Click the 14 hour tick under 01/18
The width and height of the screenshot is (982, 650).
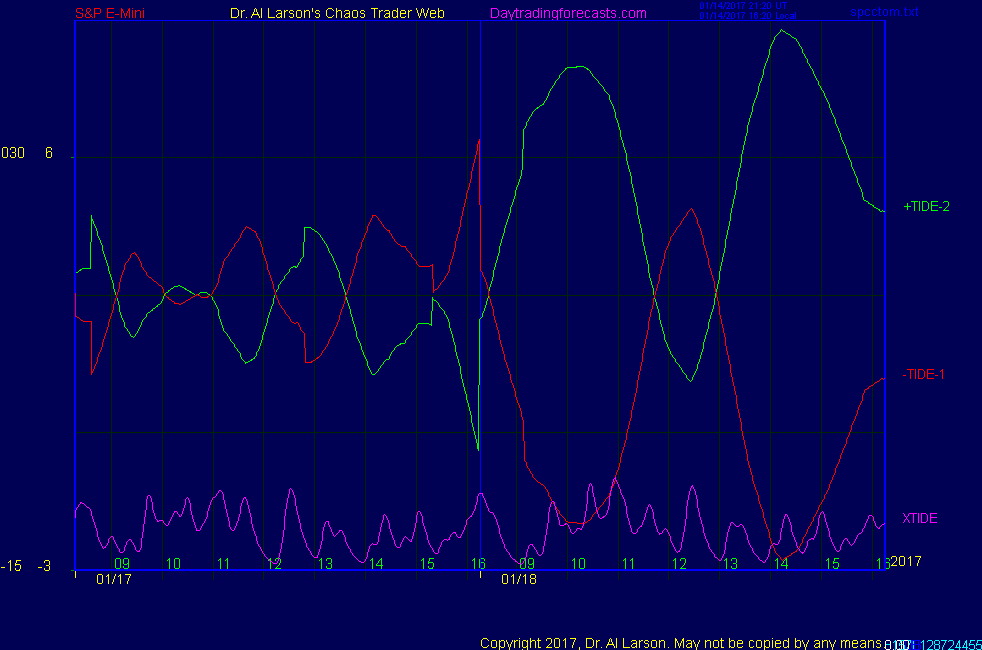[781, 564]
